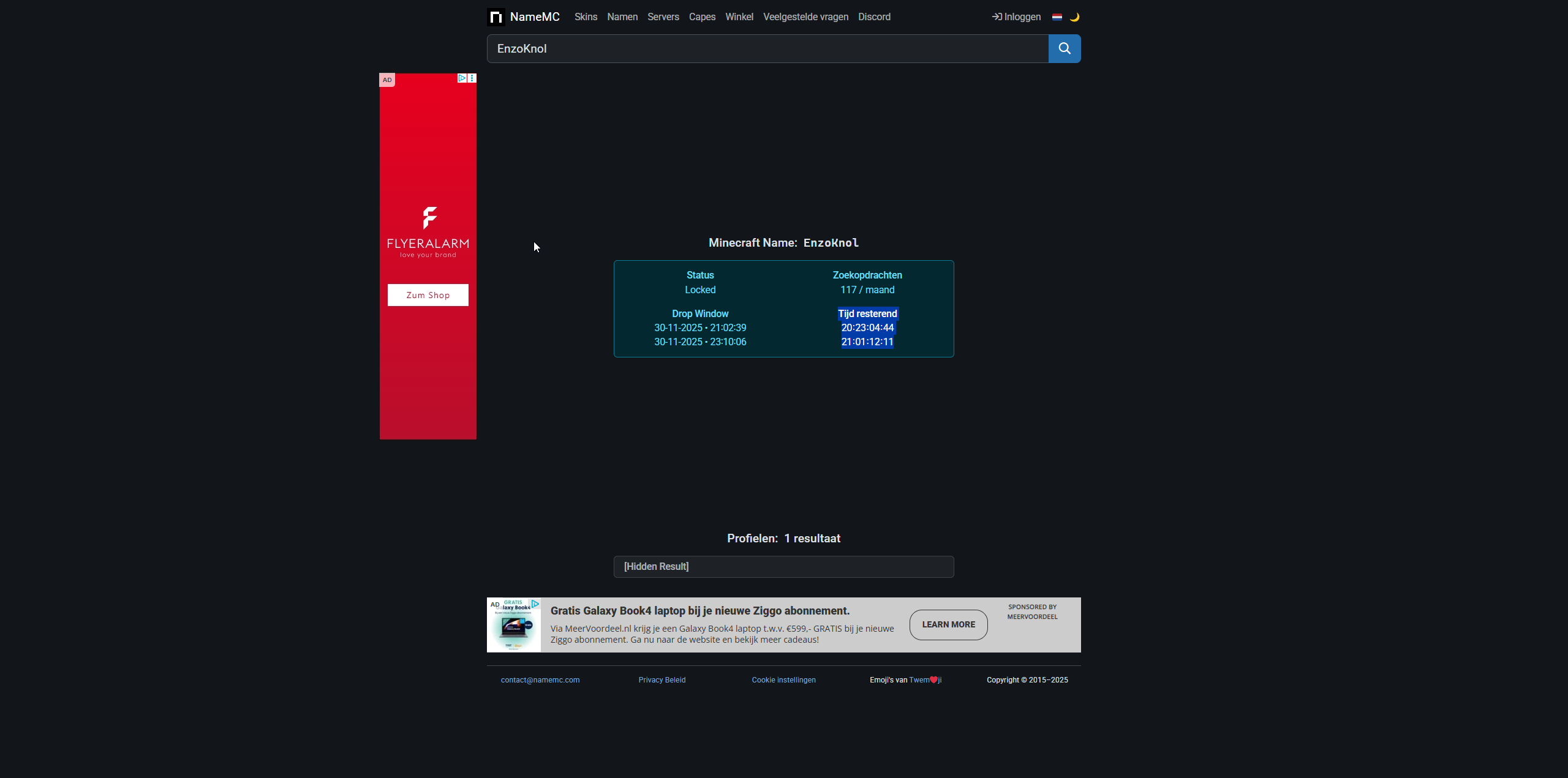Image resolution: width=1568 pixels, height=778 pixels.
Task: Open the Privacy Beleid link
Action: tap(661, 680)
